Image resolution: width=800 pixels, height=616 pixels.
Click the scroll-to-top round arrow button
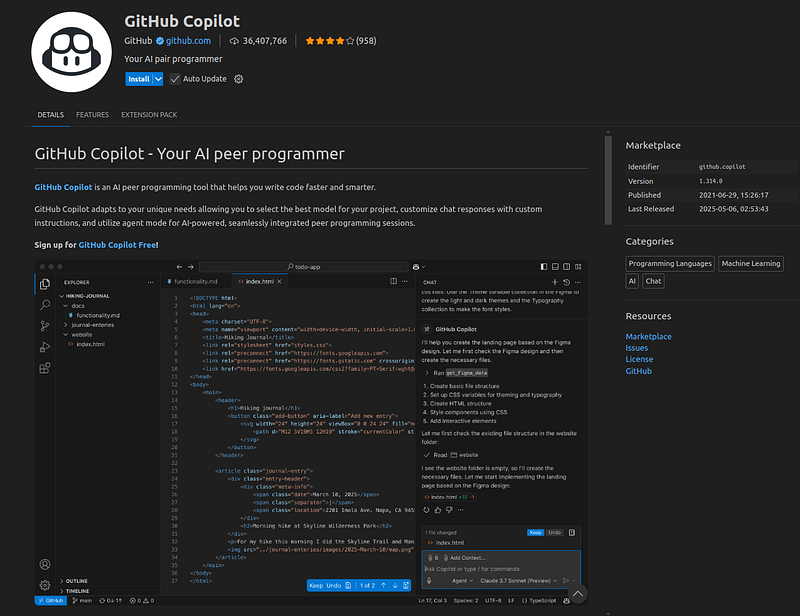[x=578, y=594]
